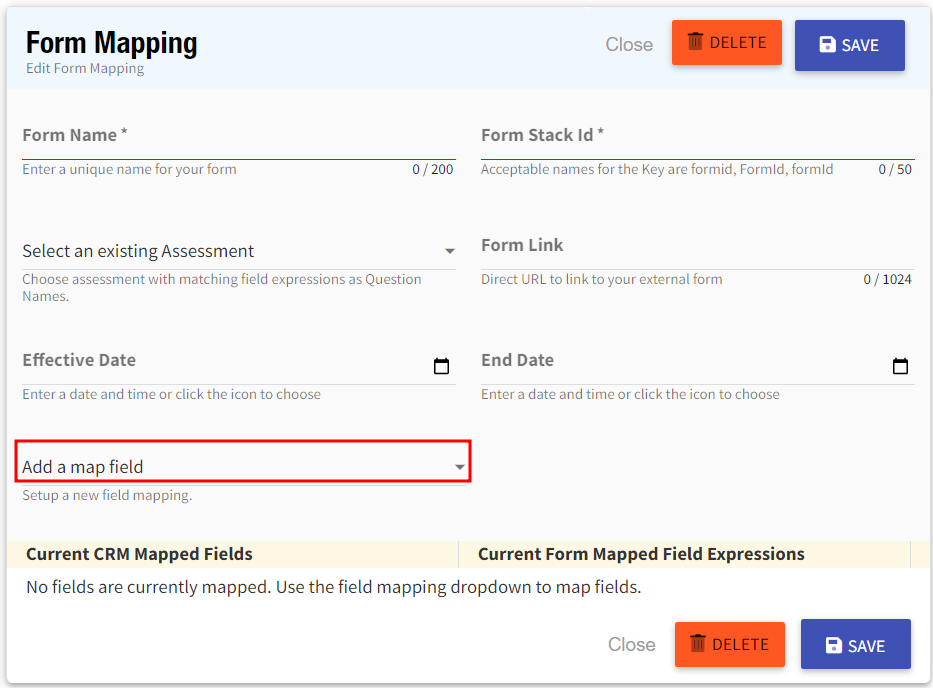Click trash icon in bottom DELETE button
This screenshot has width=933, height=688.
[698, 643]
